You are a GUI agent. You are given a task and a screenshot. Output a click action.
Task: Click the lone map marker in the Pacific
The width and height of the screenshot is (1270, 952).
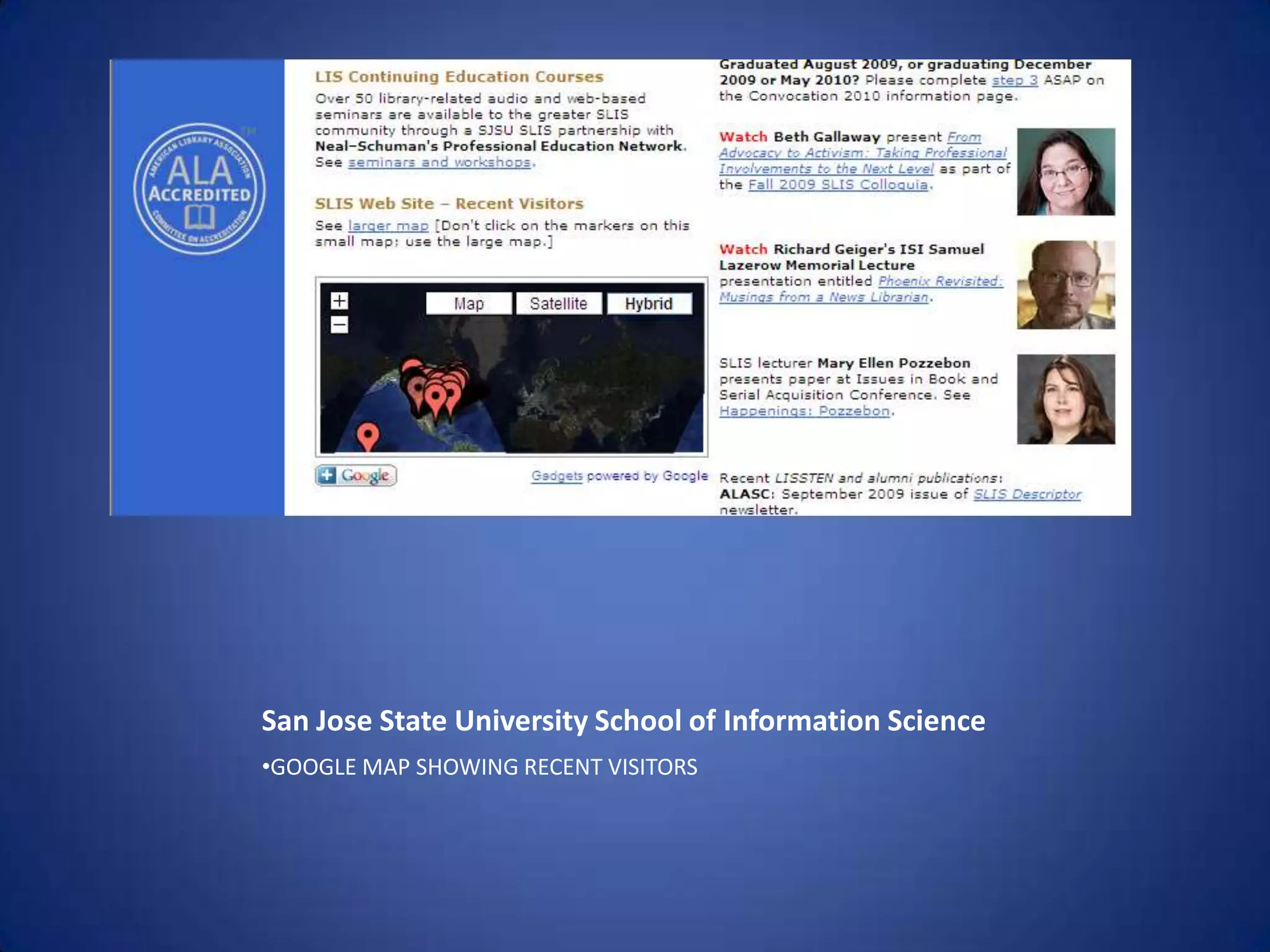368,437
